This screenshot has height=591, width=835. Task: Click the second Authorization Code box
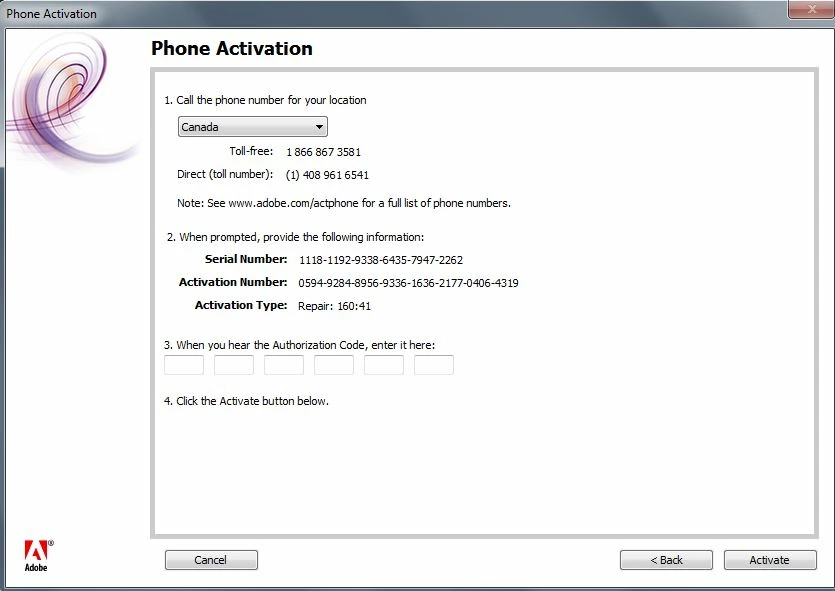pyautogui.click(x=234, y=365)
